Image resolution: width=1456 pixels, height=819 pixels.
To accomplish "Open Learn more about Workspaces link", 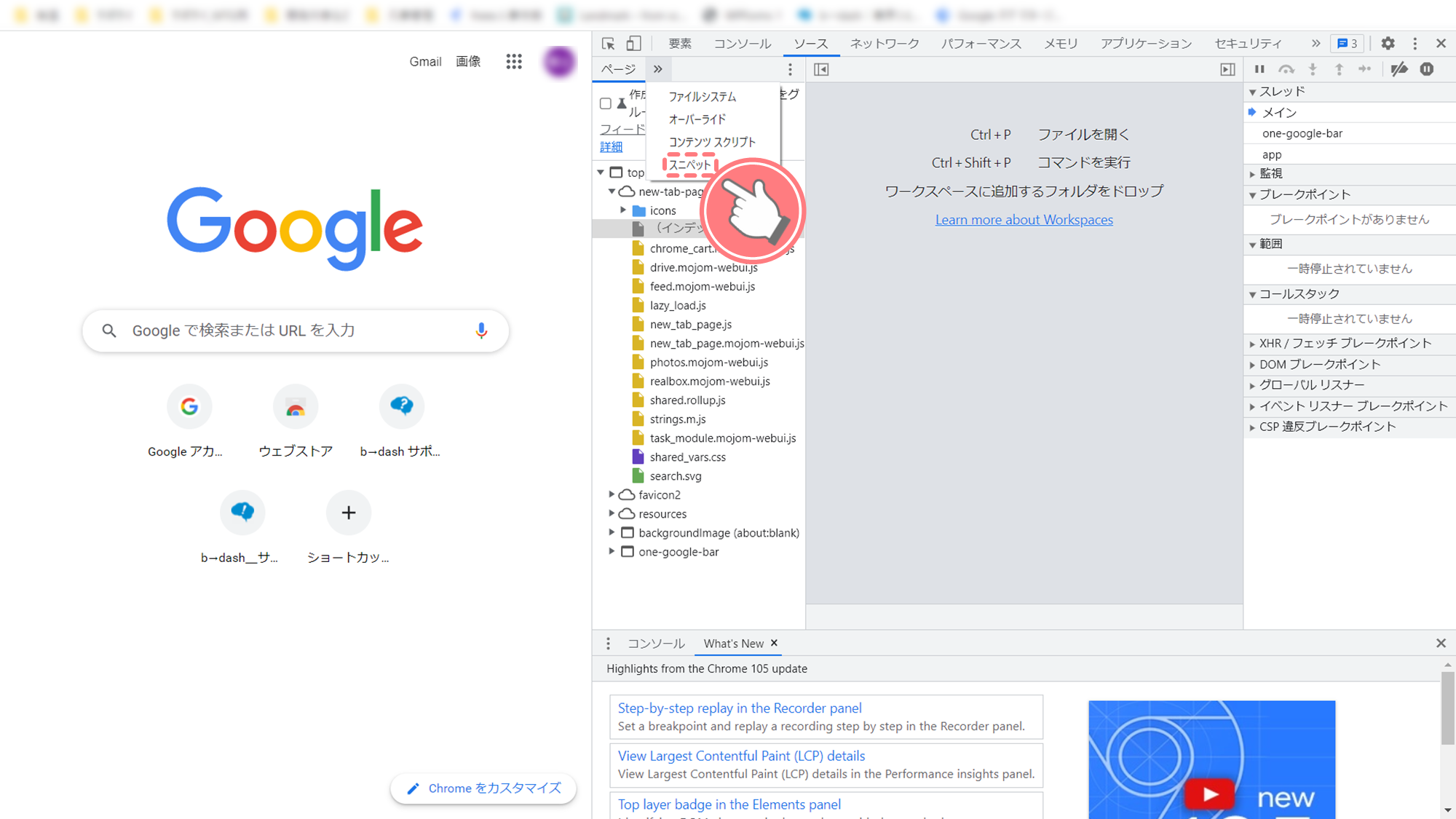I will coord(1024,220).
